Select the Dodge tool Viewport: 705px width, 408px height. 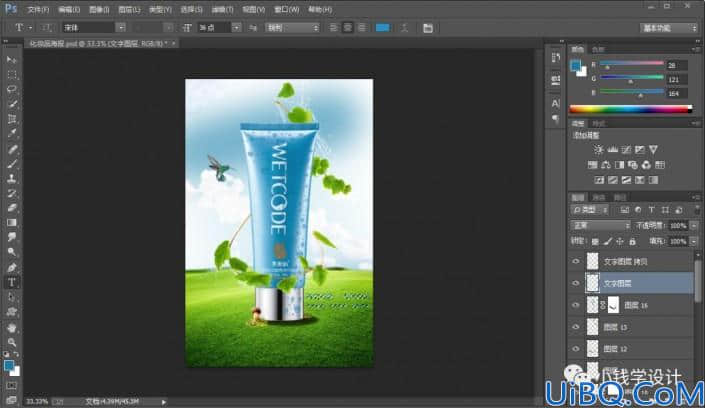coord(12,252)
